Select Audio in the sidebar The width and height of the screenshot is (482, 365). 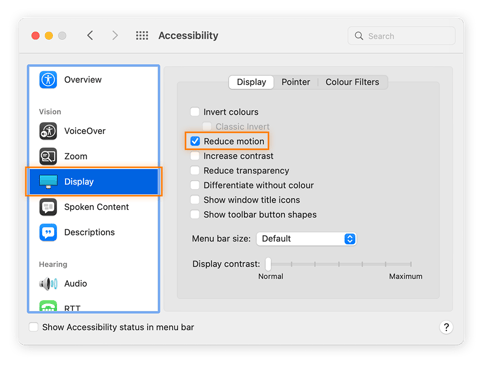coord(93,284)
